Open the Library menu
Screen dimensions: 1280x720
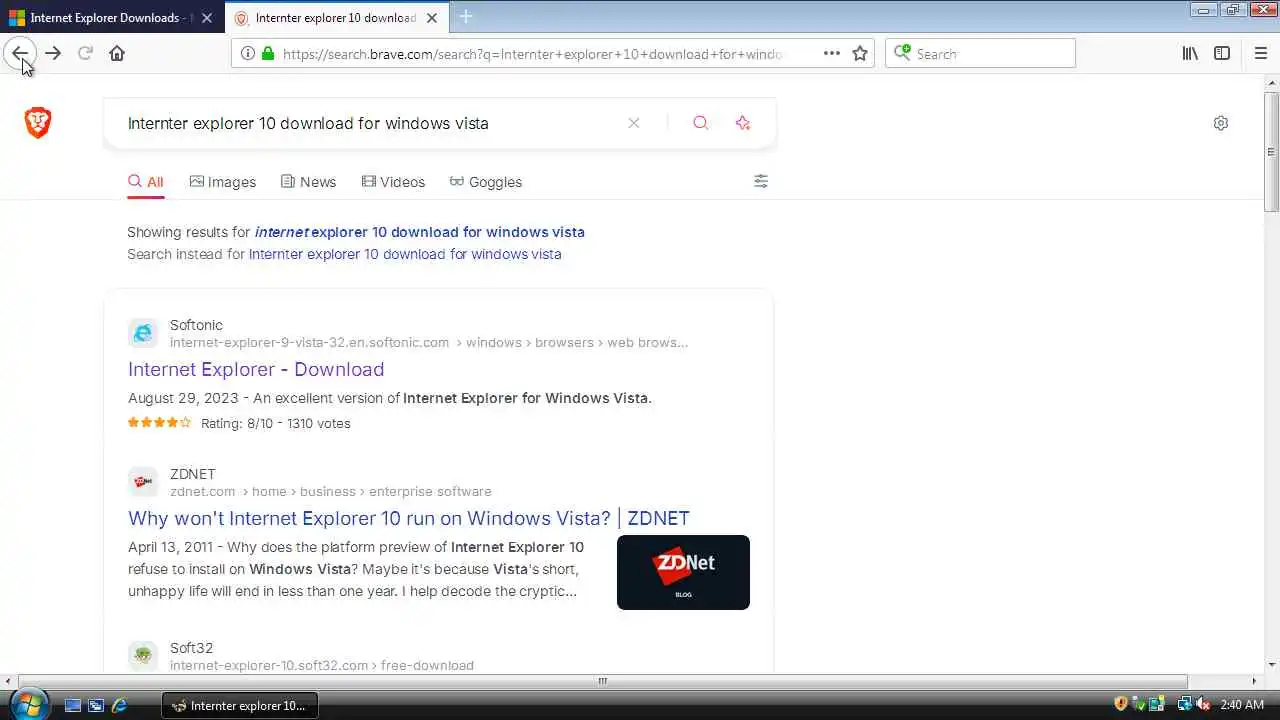(x=1190, y=54)
